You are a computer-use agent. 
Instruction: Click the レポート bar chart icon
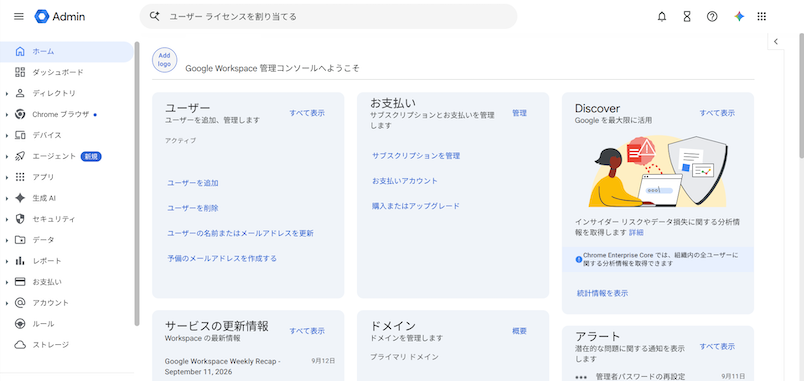(20, 261)
